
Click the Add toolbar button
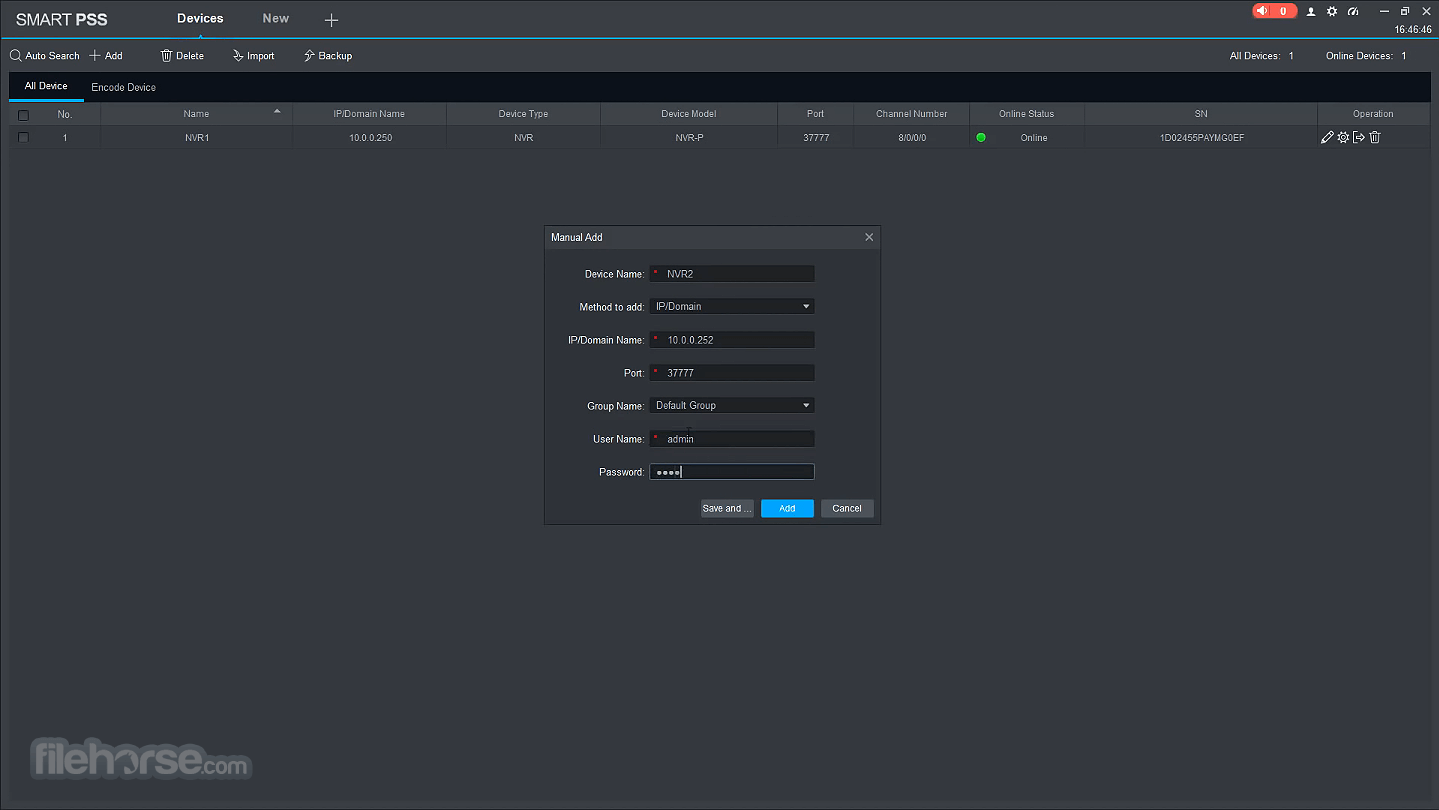tap(106, 56)
